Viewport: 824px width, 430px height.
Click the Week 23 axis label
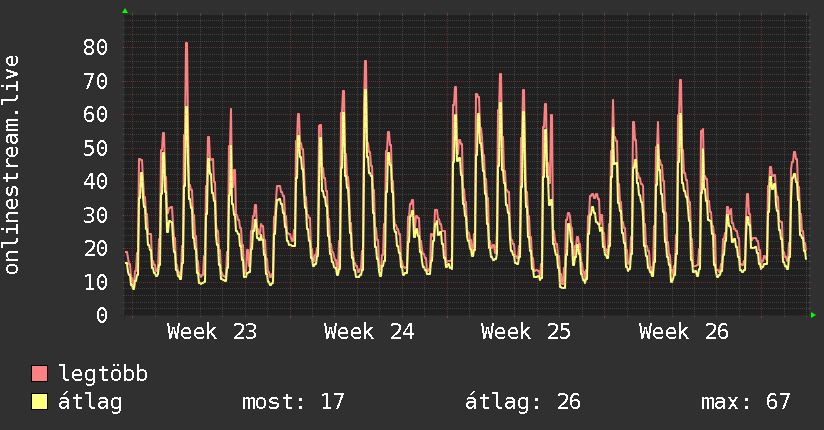[x=212, y=332]
